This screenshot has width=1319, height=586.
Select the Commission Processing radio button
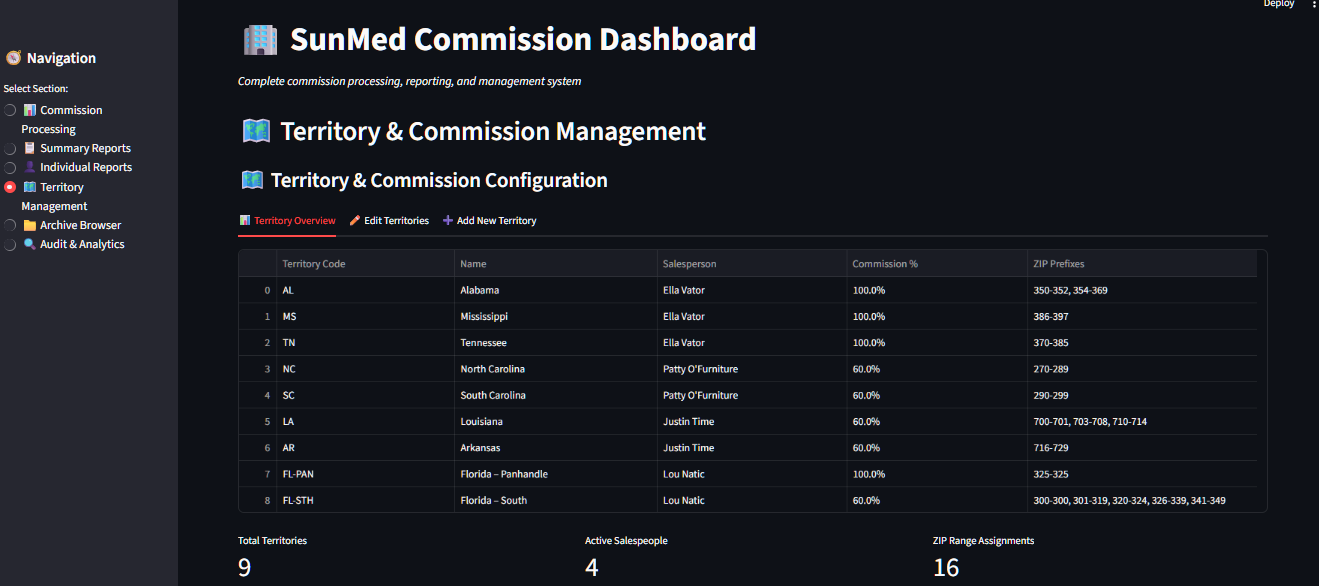coord(9,109)
